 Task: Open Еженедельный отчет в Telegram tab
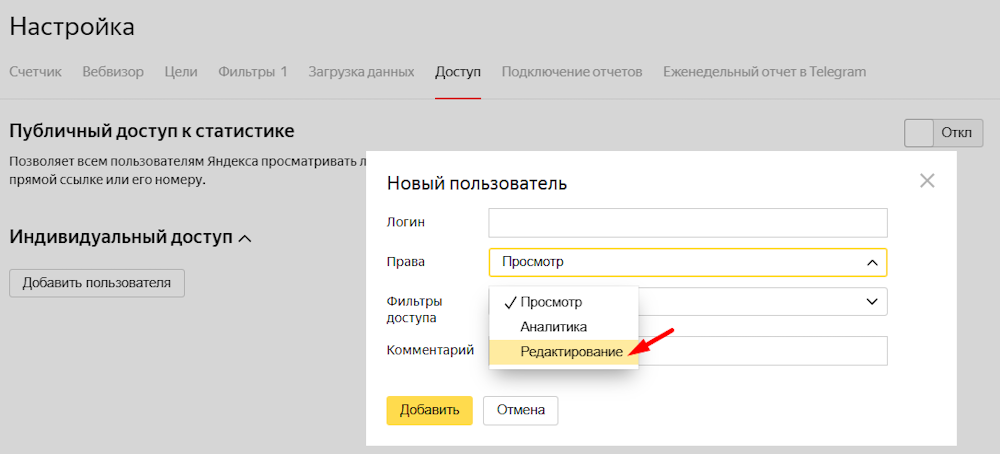(764, 72)
